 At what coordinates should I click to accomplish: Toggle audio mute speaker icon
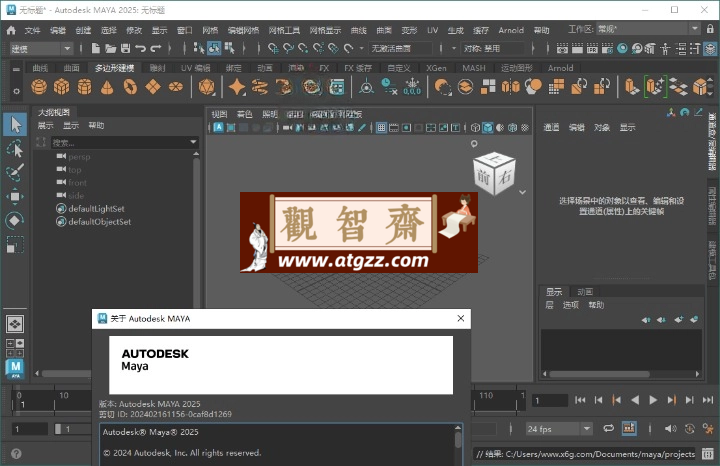coord(670,428)
